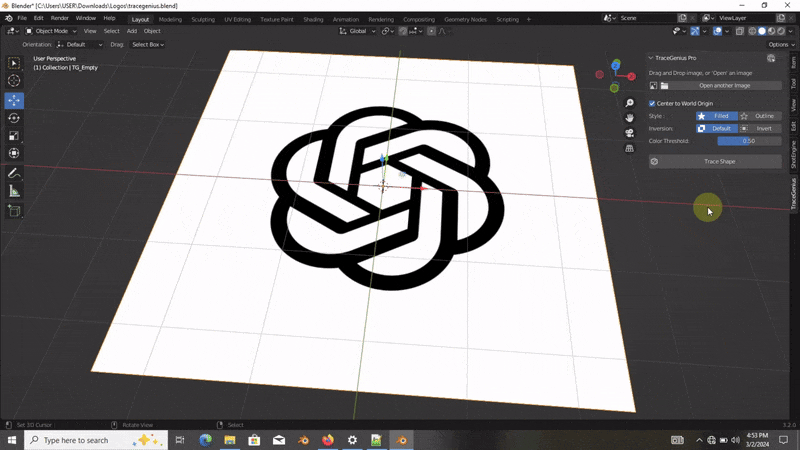800x450 pixels.
Task: Click the Trace Shape button
Action: point(715,162)
